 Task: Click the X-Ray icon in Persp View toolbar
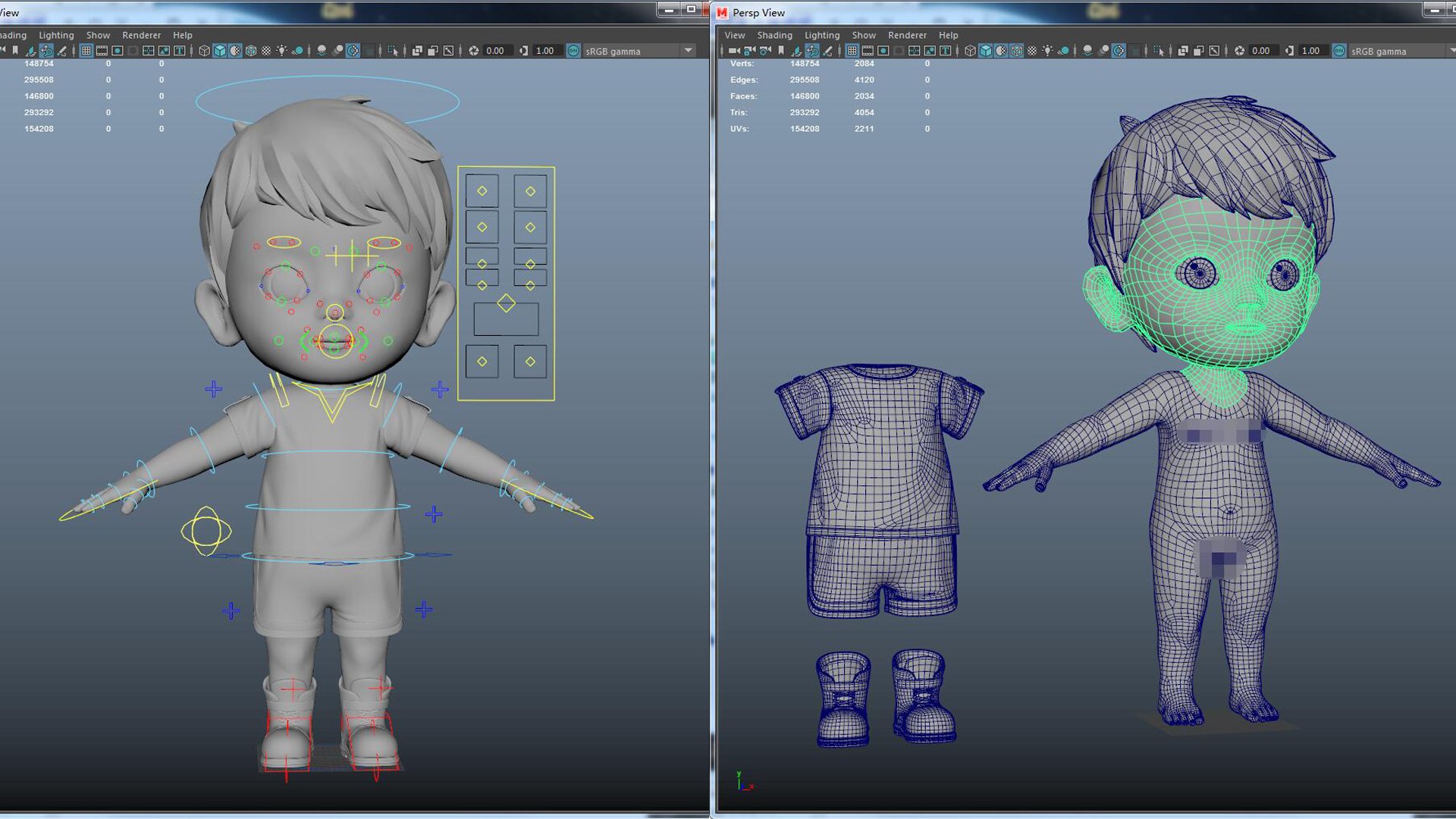[x=1183, y=51]
